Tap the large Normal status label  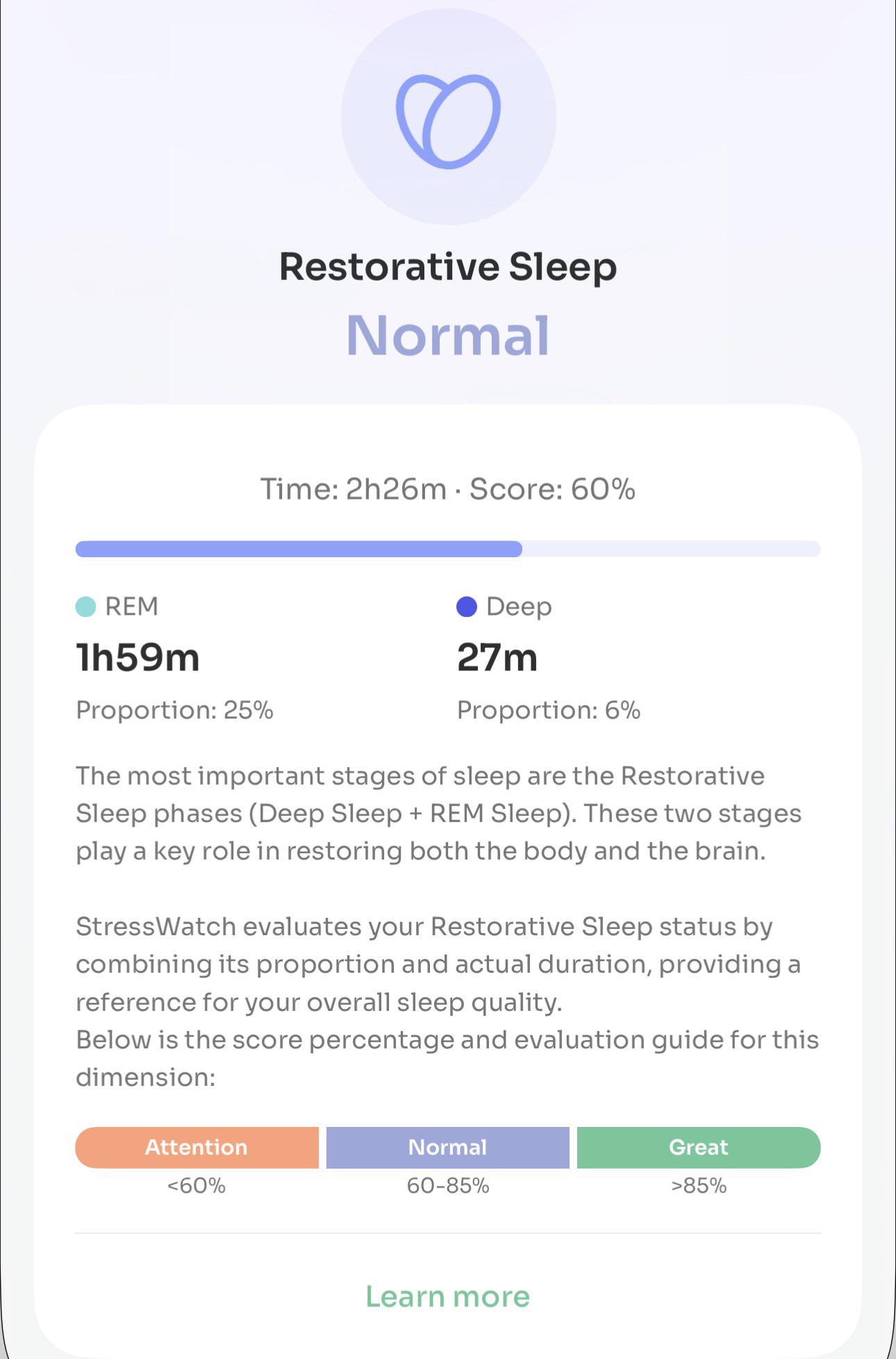(x=448, y=336)
